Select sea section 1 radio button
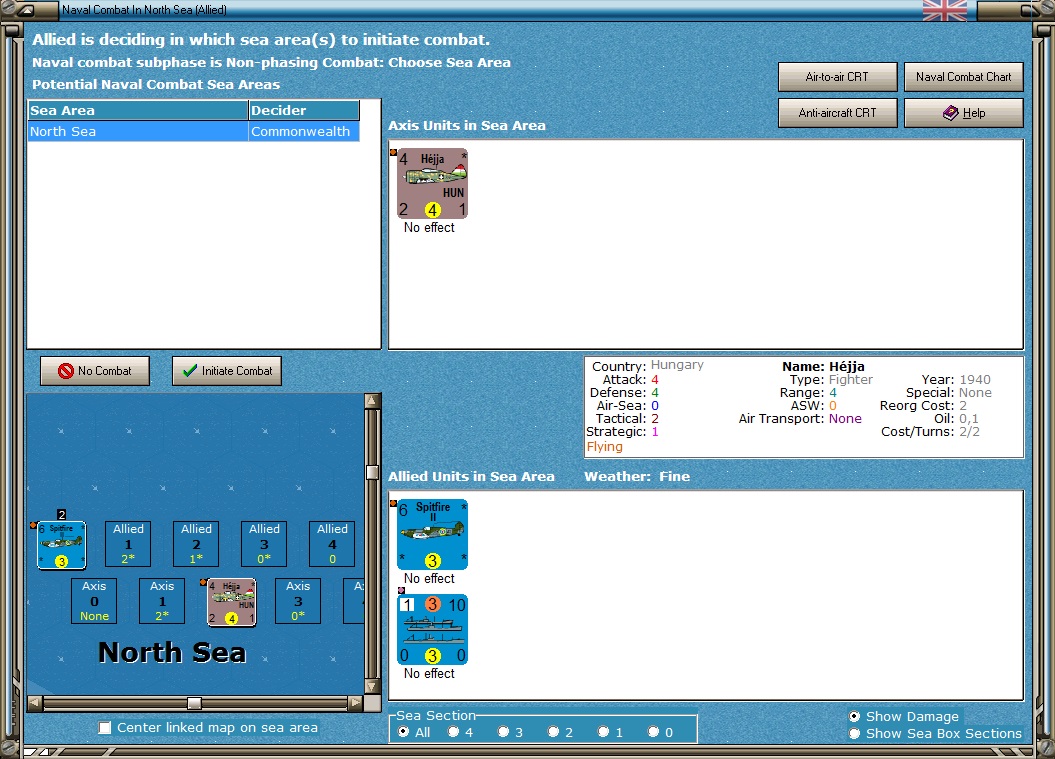The image size is (1055, 759). (604, 731)
